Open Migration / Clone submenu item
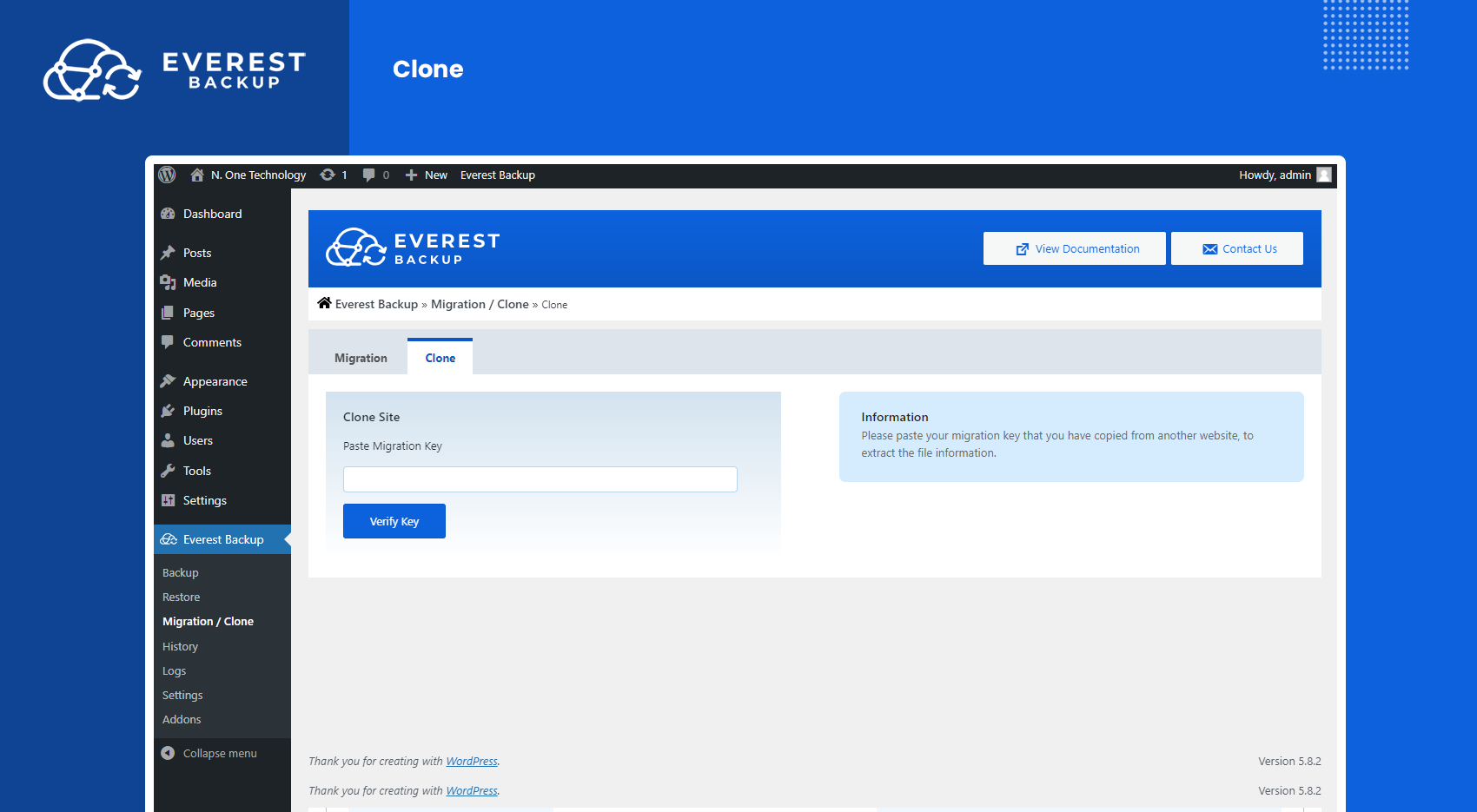The height and width of the screenshot is (812, 1477). click(208, 621)
